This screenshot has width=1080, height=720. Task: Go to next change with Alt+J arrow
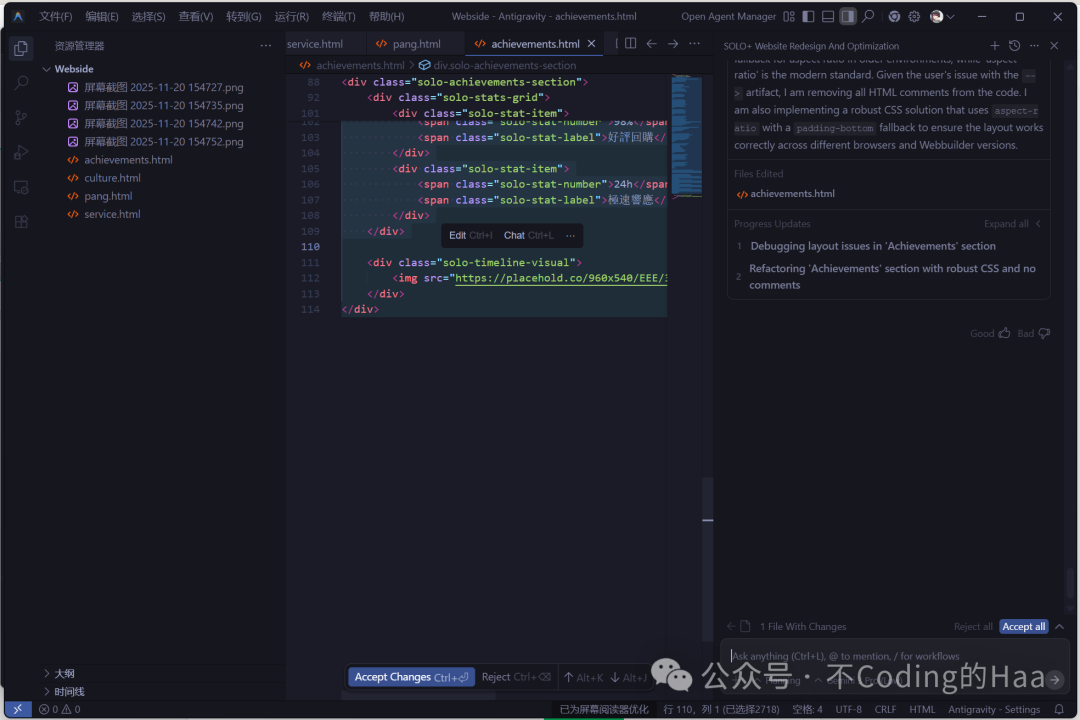tap(627, 677)
